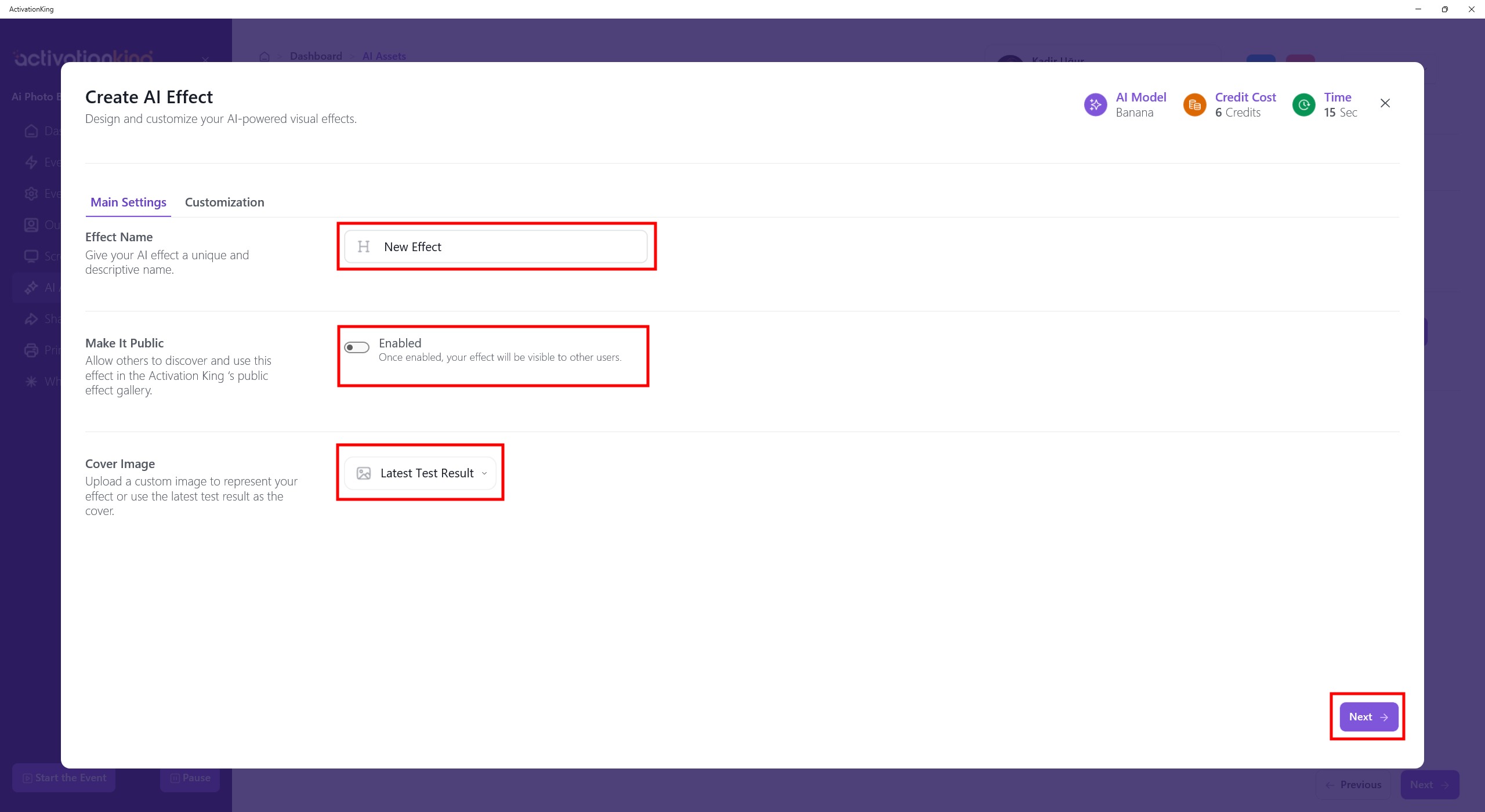
Task: Toggle the Make It Public switch
Action: pyautogui.click(x=356, y=347)
